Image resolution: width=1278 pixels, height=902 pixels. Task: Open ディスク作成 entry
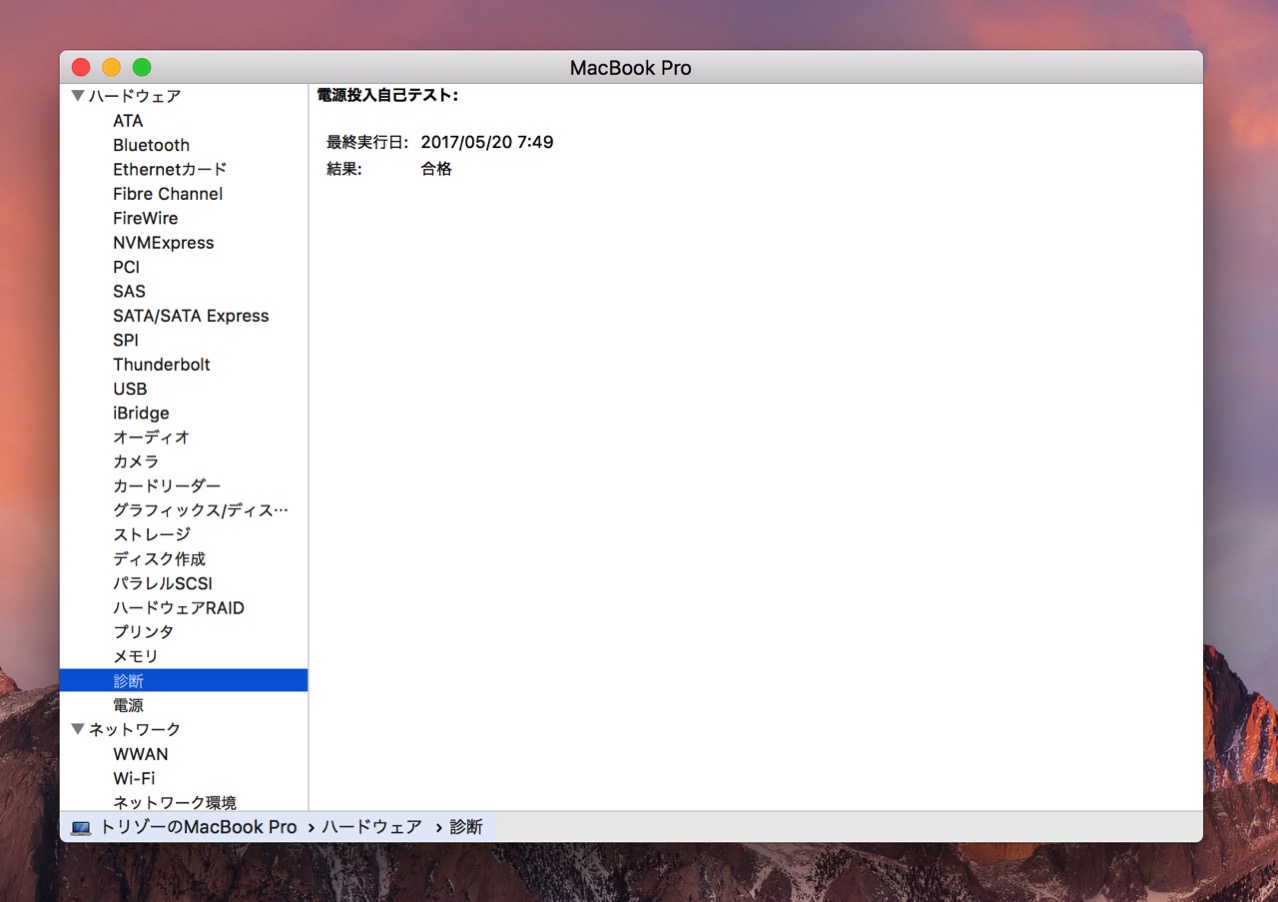159,559
